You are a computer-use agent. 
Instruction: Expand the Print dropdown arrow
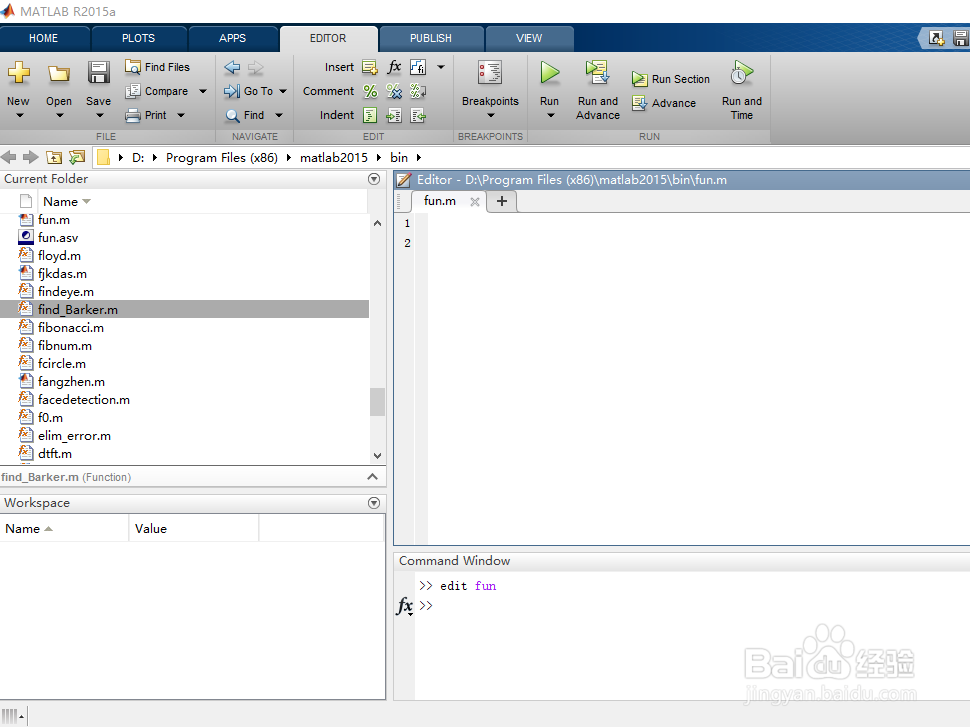(x=181, y=115)
